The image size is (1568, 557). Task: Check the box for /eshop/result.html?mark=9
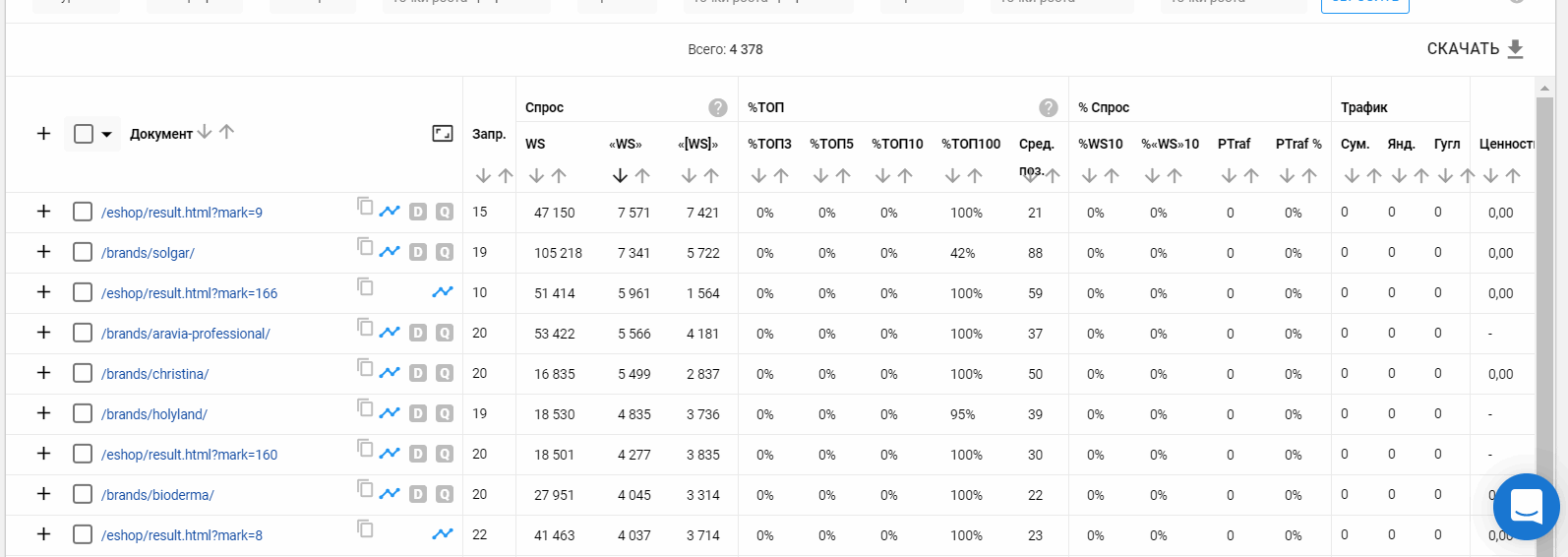point(83,212)
